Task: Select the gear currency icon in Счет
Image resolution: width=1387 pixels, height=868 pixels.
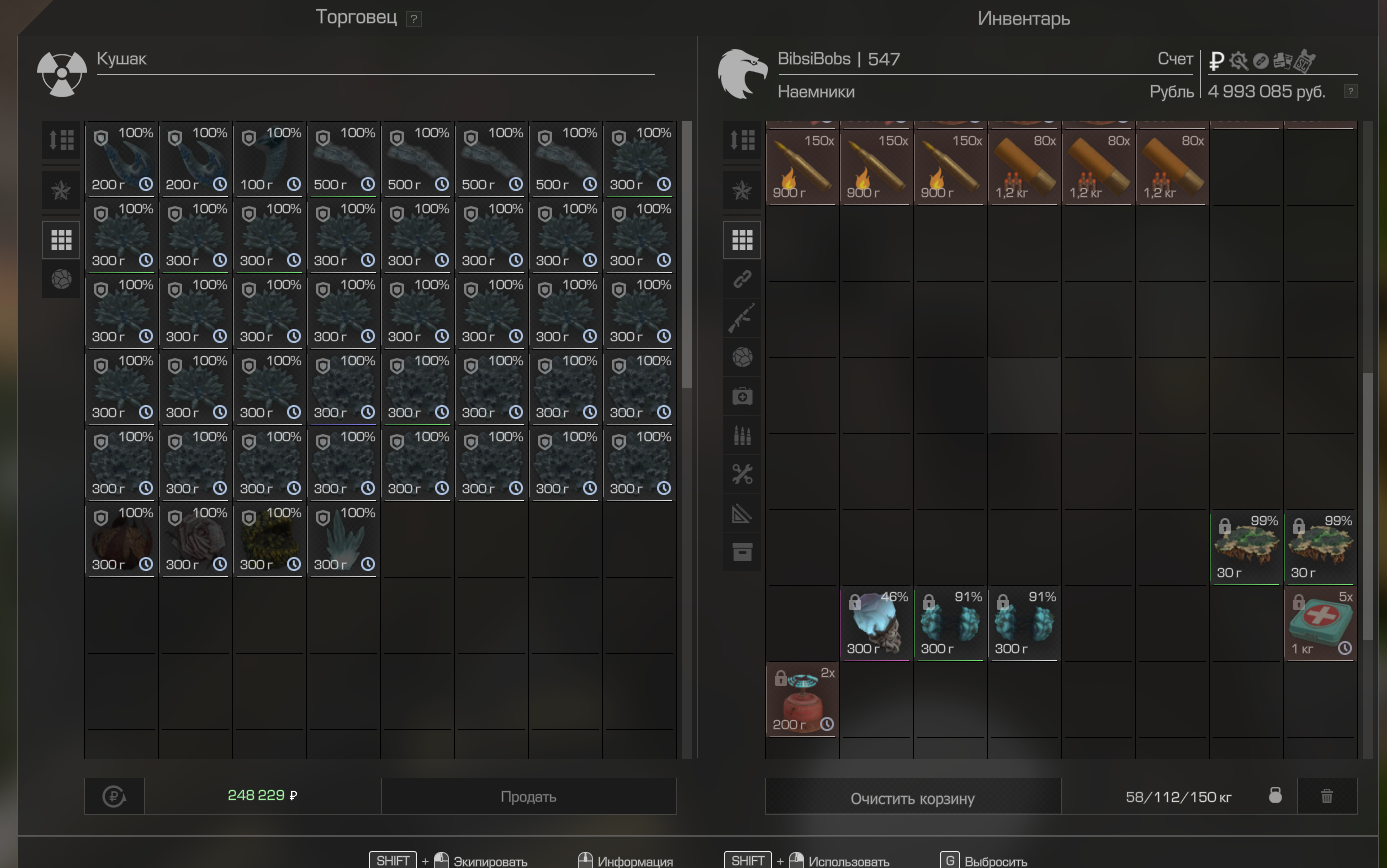Action: [1239, 61]
